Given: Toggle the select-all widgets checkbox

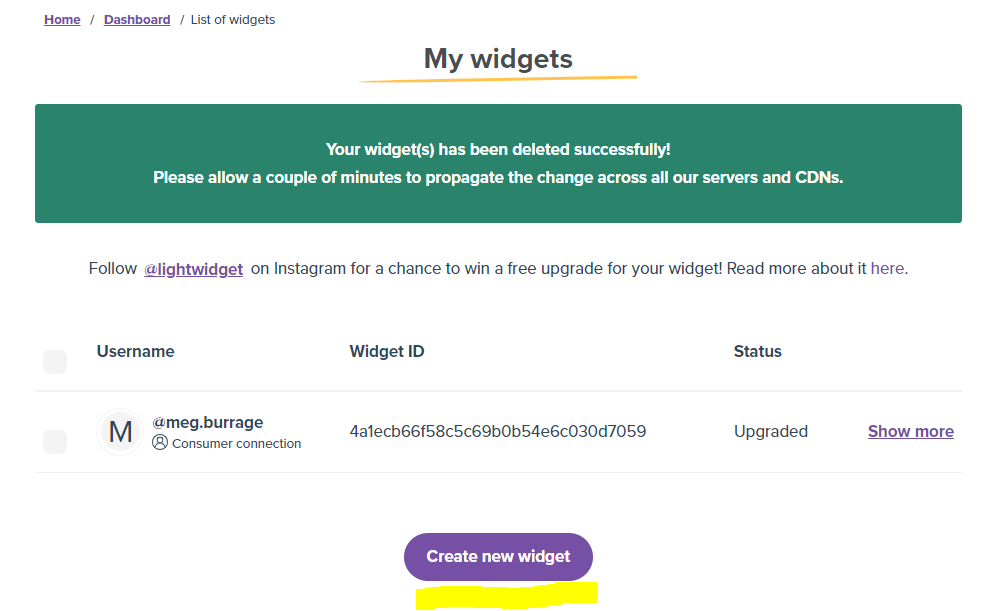Looking at the screenshot, I should pyautogui.click(x=55, y=362).
